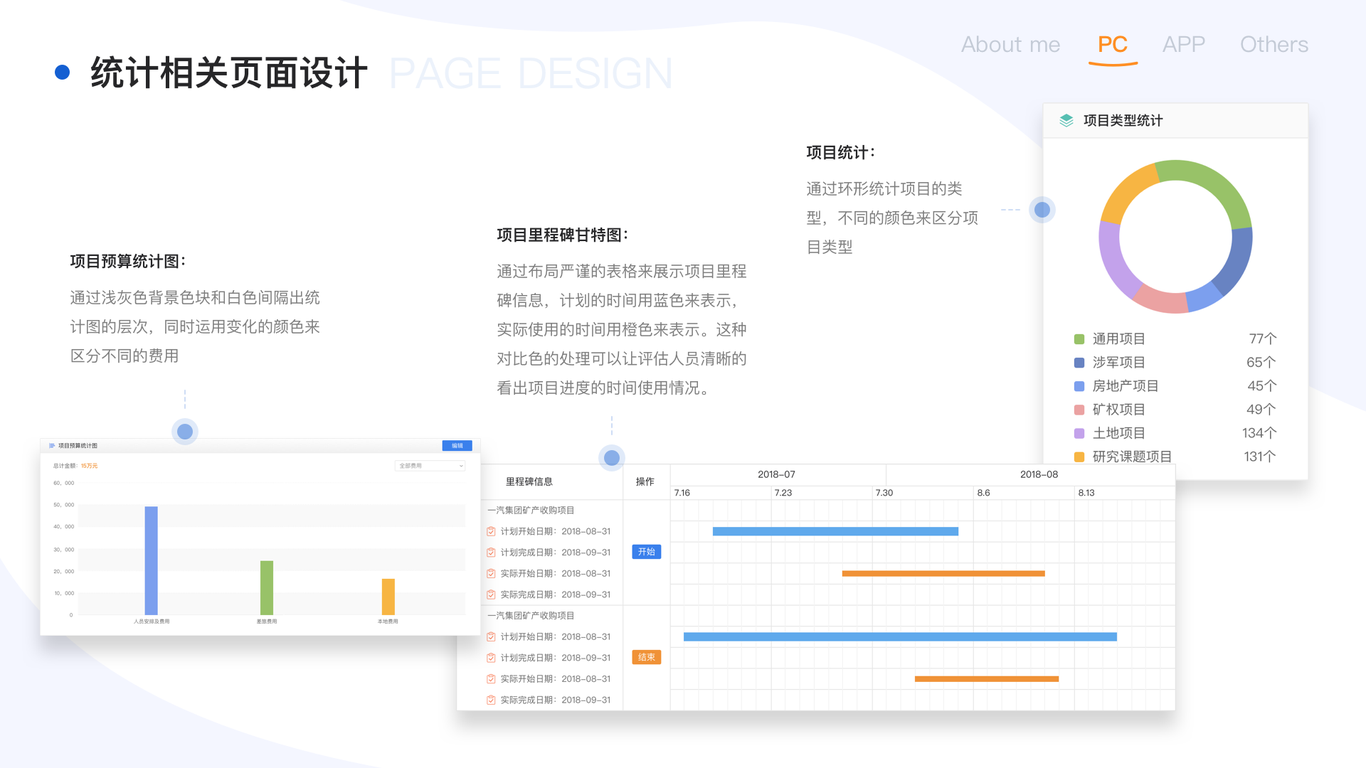Screen dimensions: 1366x768
Task: Click clipboard icon for 计划开始日期 in 开始 group
Action: point(491,531)
